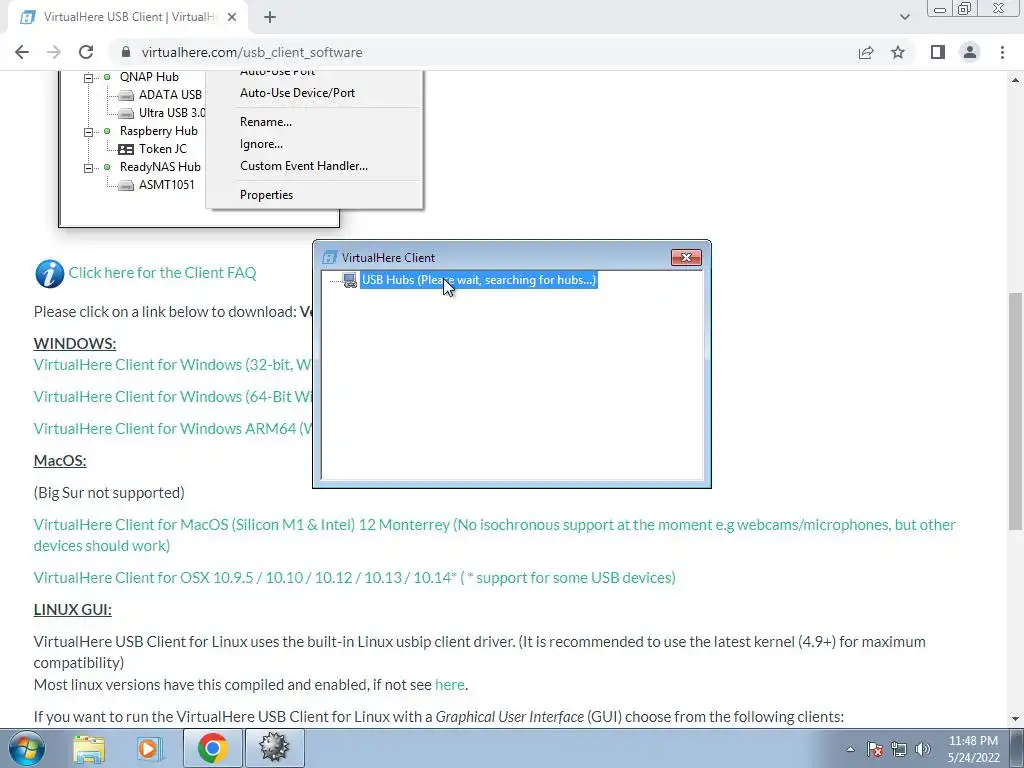Open the 'here' link for Linux
This screenshot has height=768, width=1024.
point(450,684)
